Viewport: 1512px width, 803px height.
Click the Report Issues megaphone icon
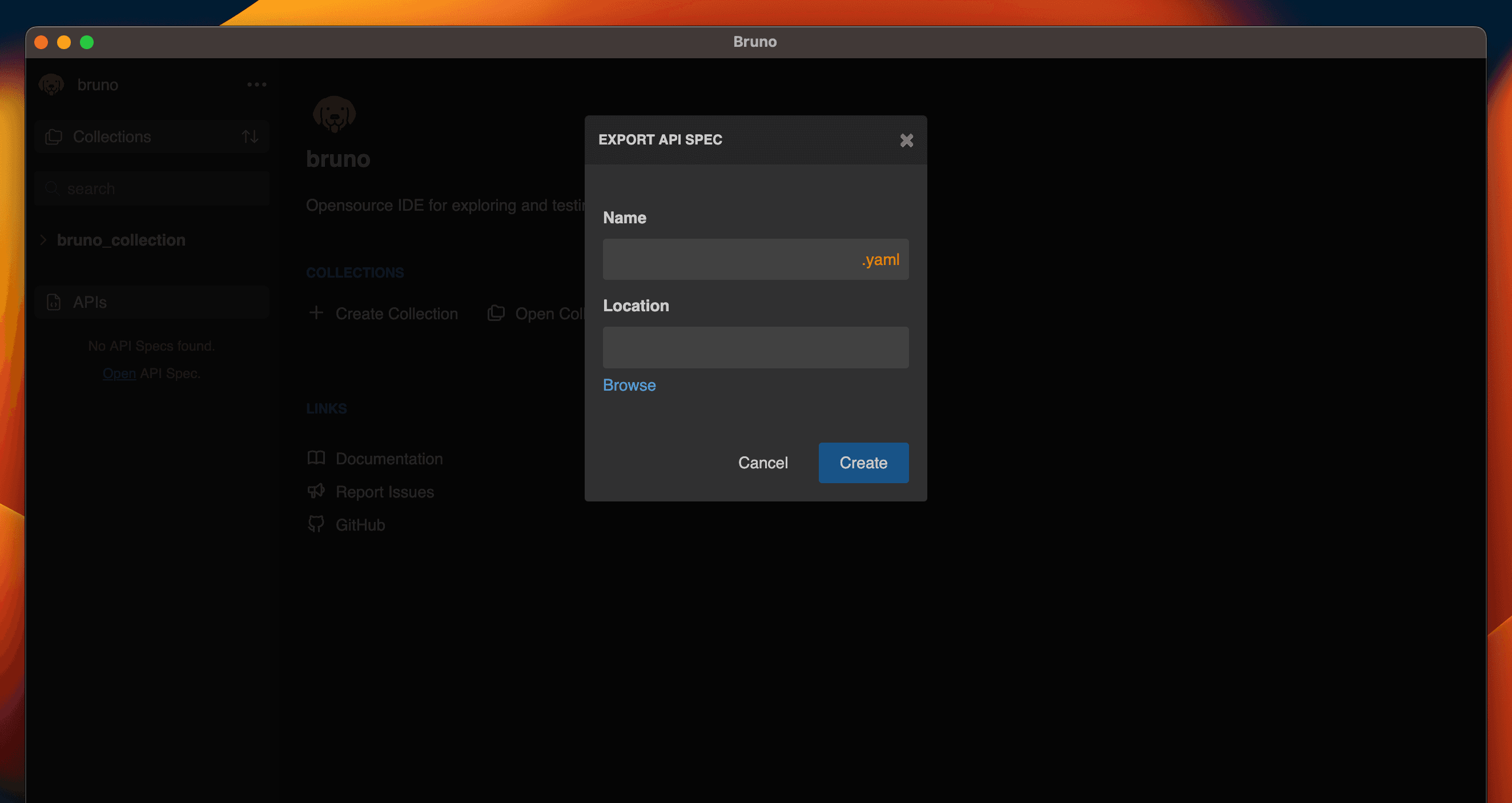click(316, 491)
